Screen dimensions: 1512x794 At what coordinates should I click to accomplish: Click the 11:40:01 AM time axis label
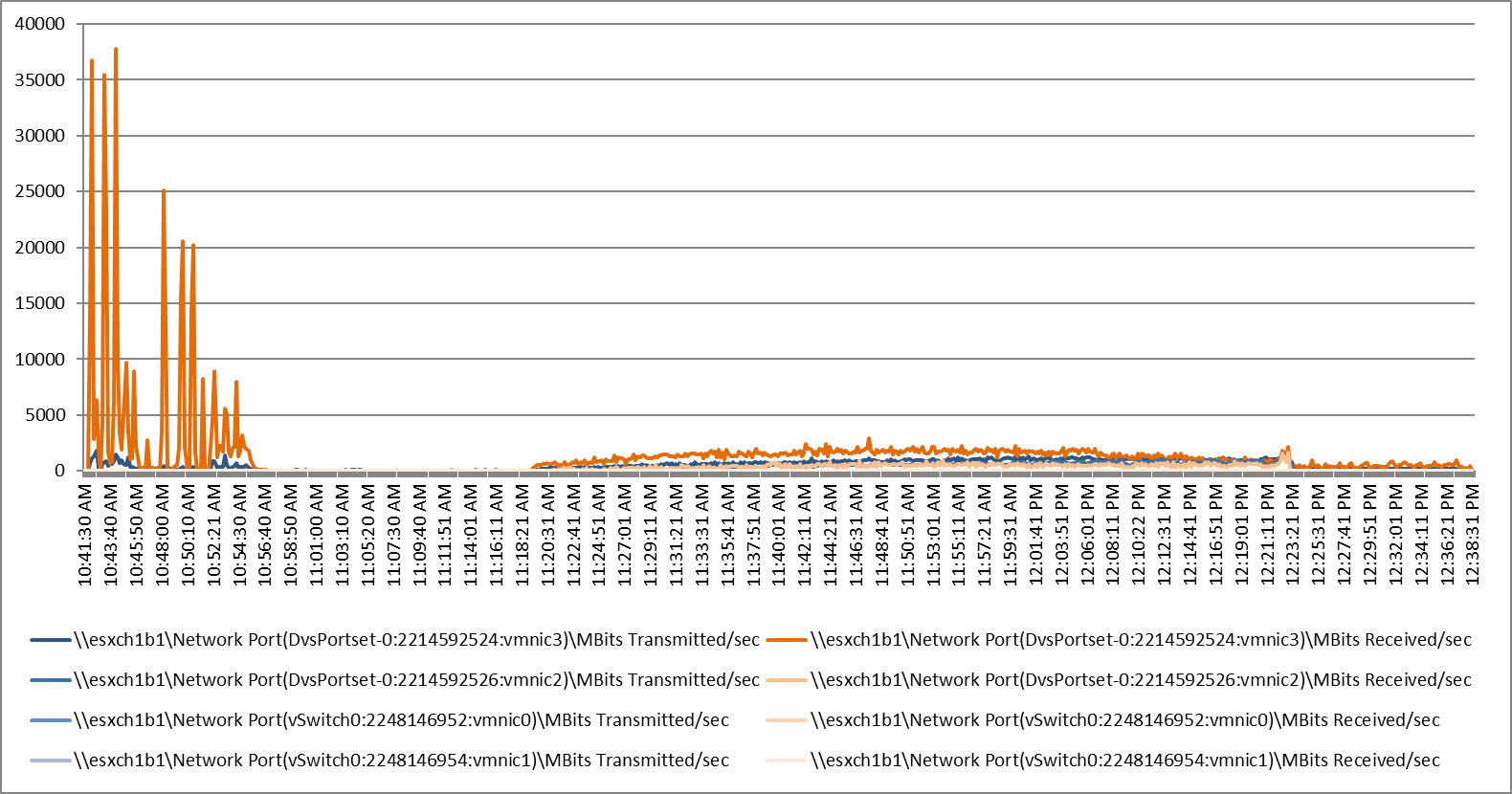pyautogui.click(x=781, y=535)
